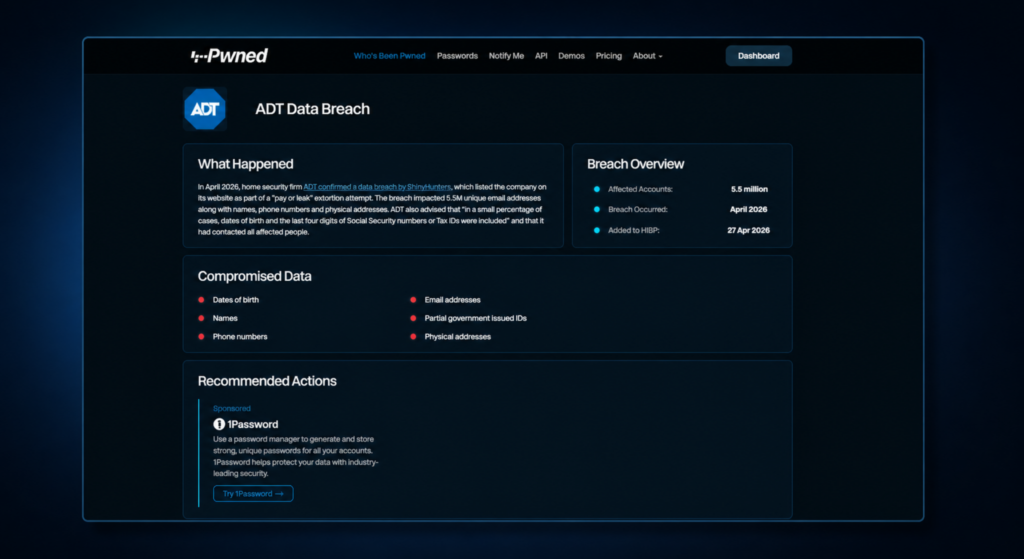Screen dimensions: 1024x559
Task: Click the Breach Overview heading
Action: [x=635, y=164]
